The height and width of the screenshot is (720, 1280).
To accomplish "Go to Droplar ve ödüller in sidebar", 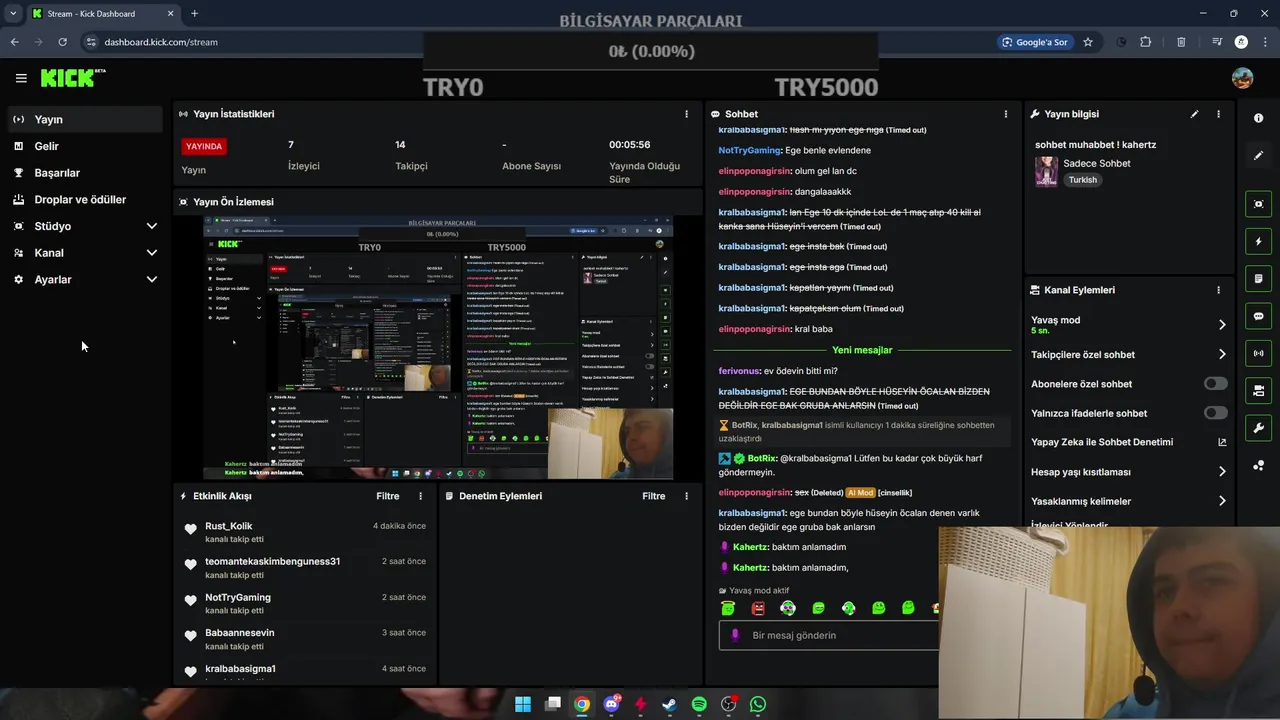I will pos(85,200).
